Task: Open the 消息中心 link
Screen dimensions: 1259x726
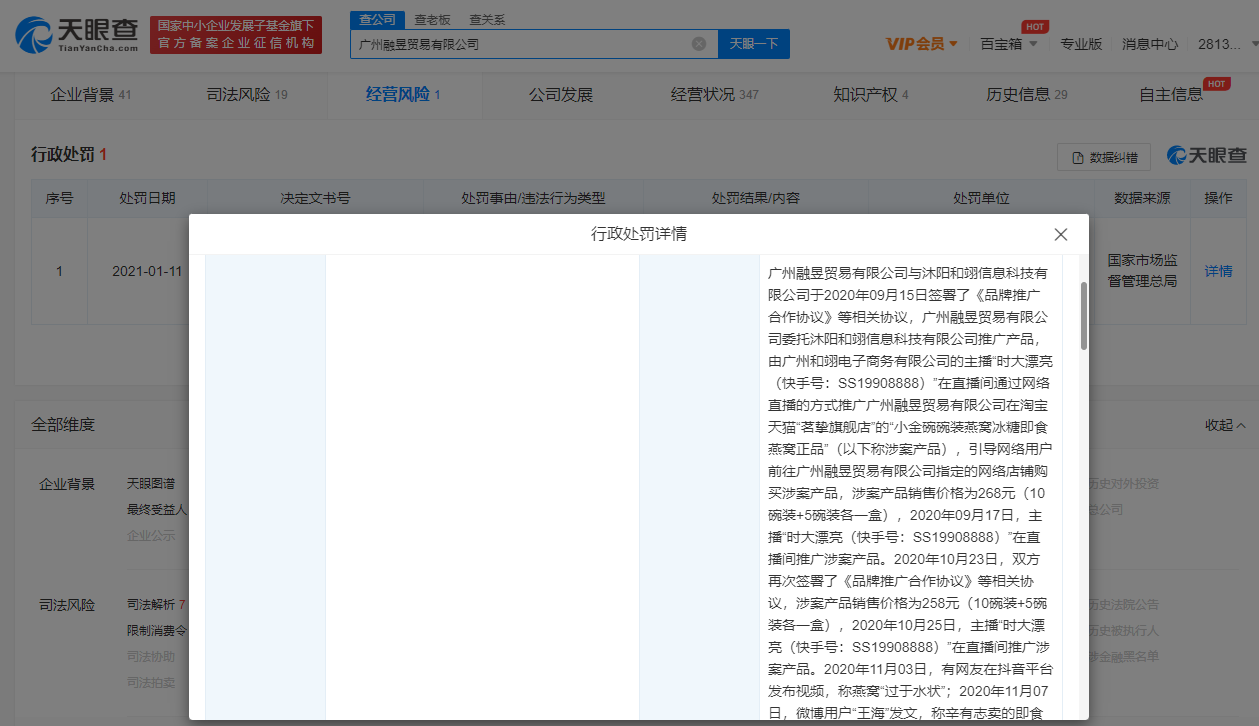Action: click(x=1150, y=44)
